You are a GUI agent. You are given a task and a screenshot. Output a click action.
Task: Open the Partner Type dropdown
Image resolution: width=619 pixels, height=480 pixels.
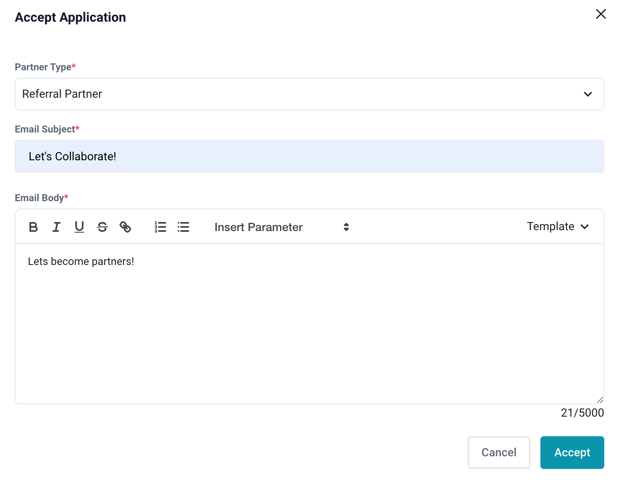click(309, 94)
